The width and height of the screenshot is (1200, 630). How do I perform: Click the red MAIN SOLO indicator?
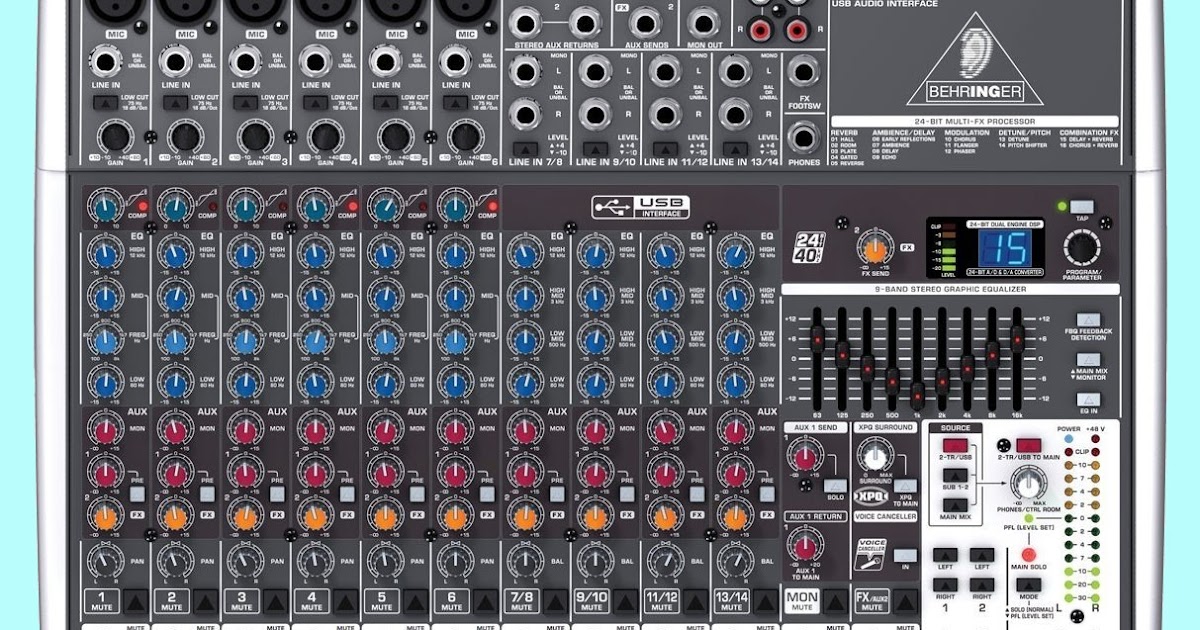tap(1028, 555)
